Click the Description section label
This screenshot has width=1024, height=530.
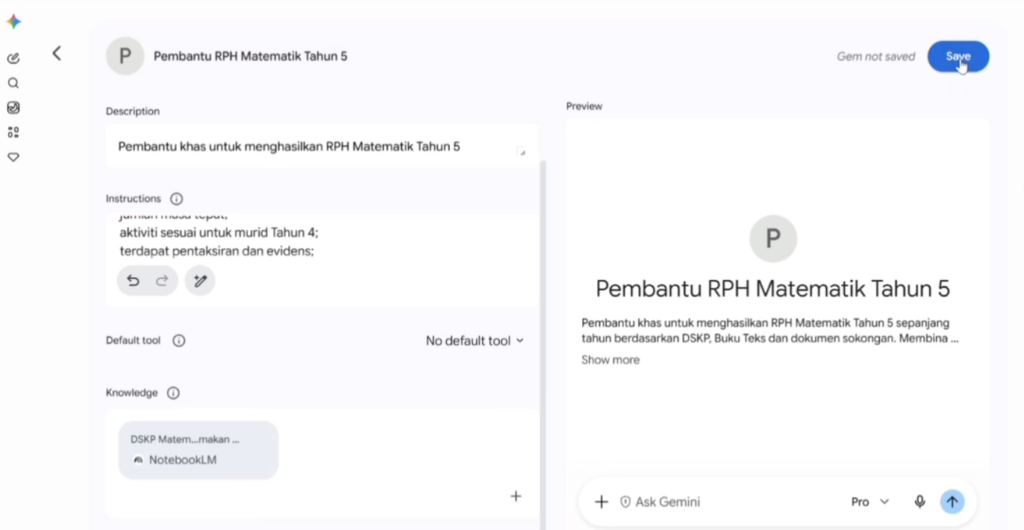coord(133,111)
